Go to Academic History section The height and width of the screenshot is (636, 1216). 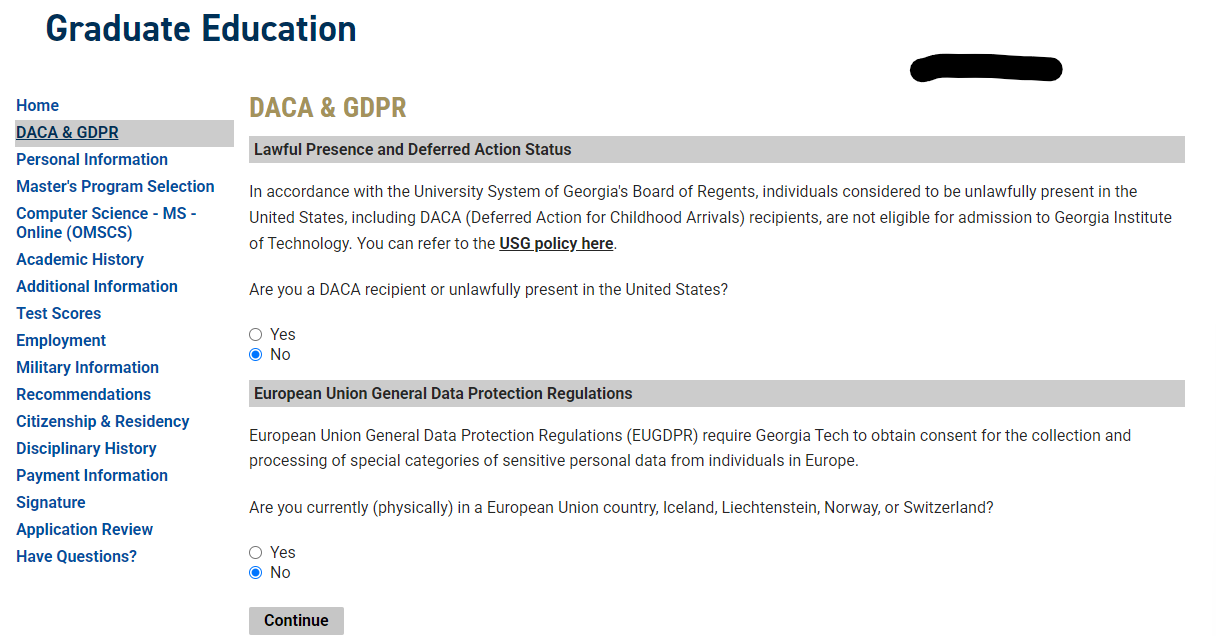point(80,260)
